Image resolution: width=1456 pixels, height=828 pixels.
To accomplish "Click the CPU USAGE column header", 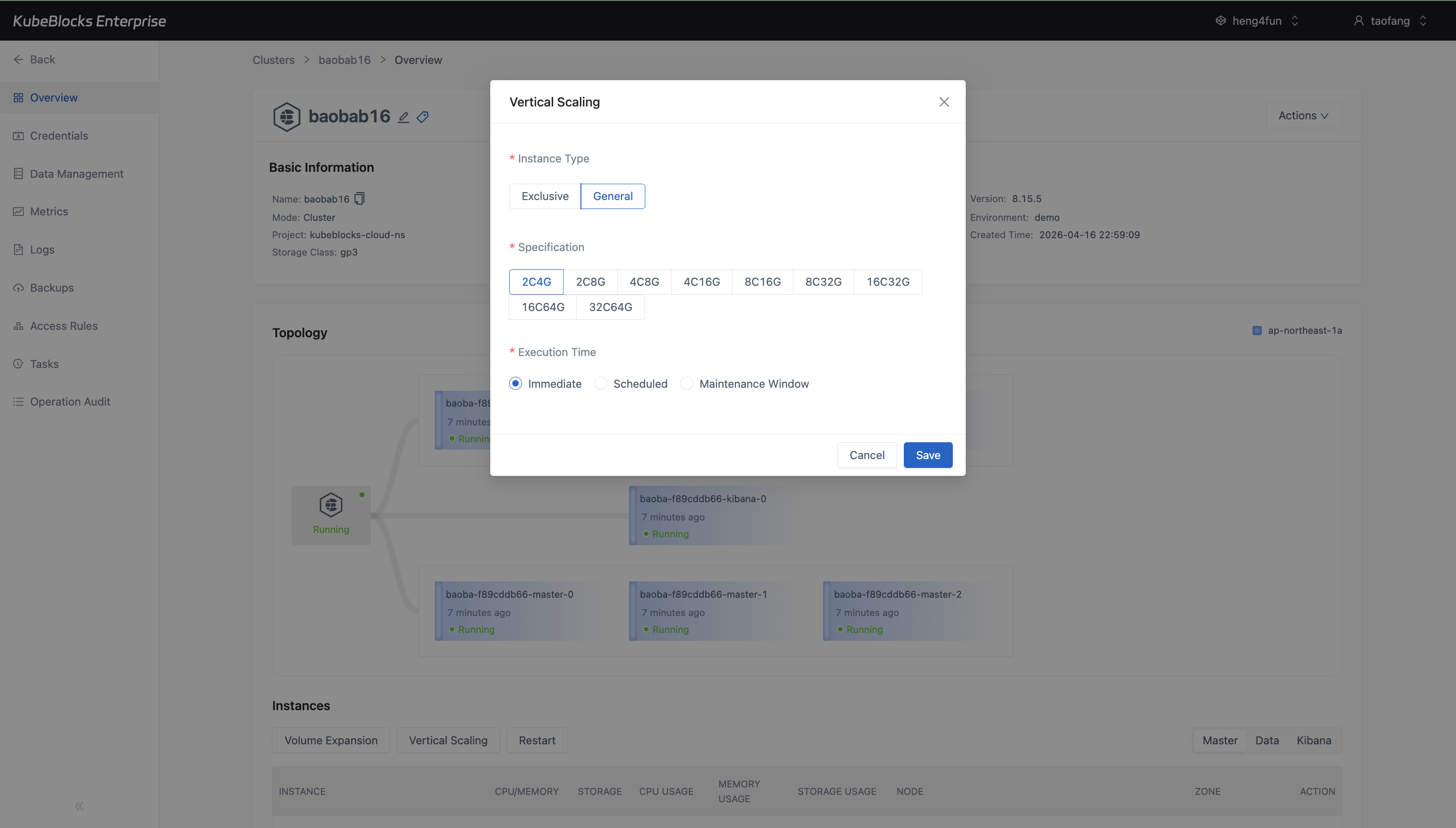I will point(666,792).
